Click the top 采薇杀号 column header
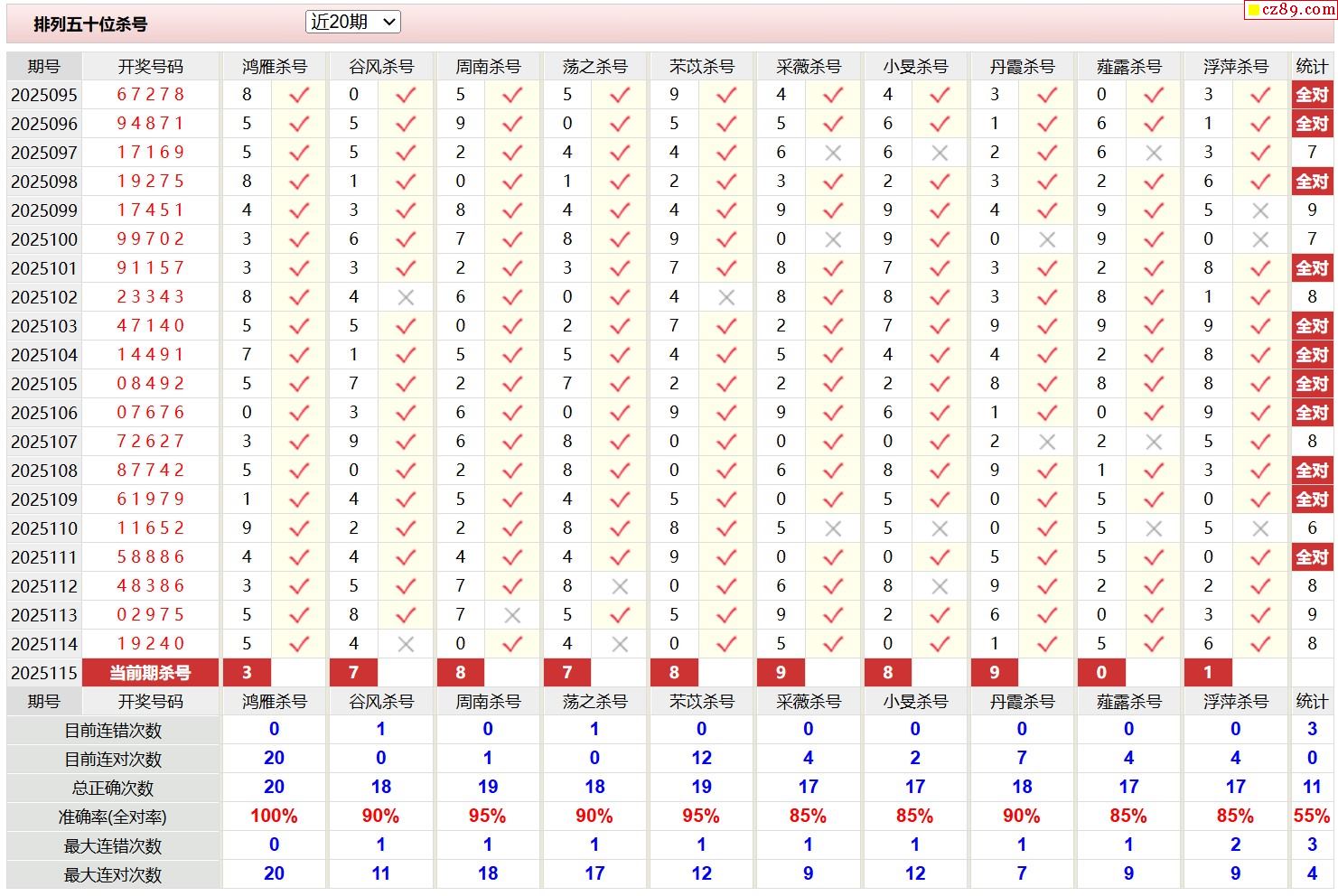 tap(809, 67)
